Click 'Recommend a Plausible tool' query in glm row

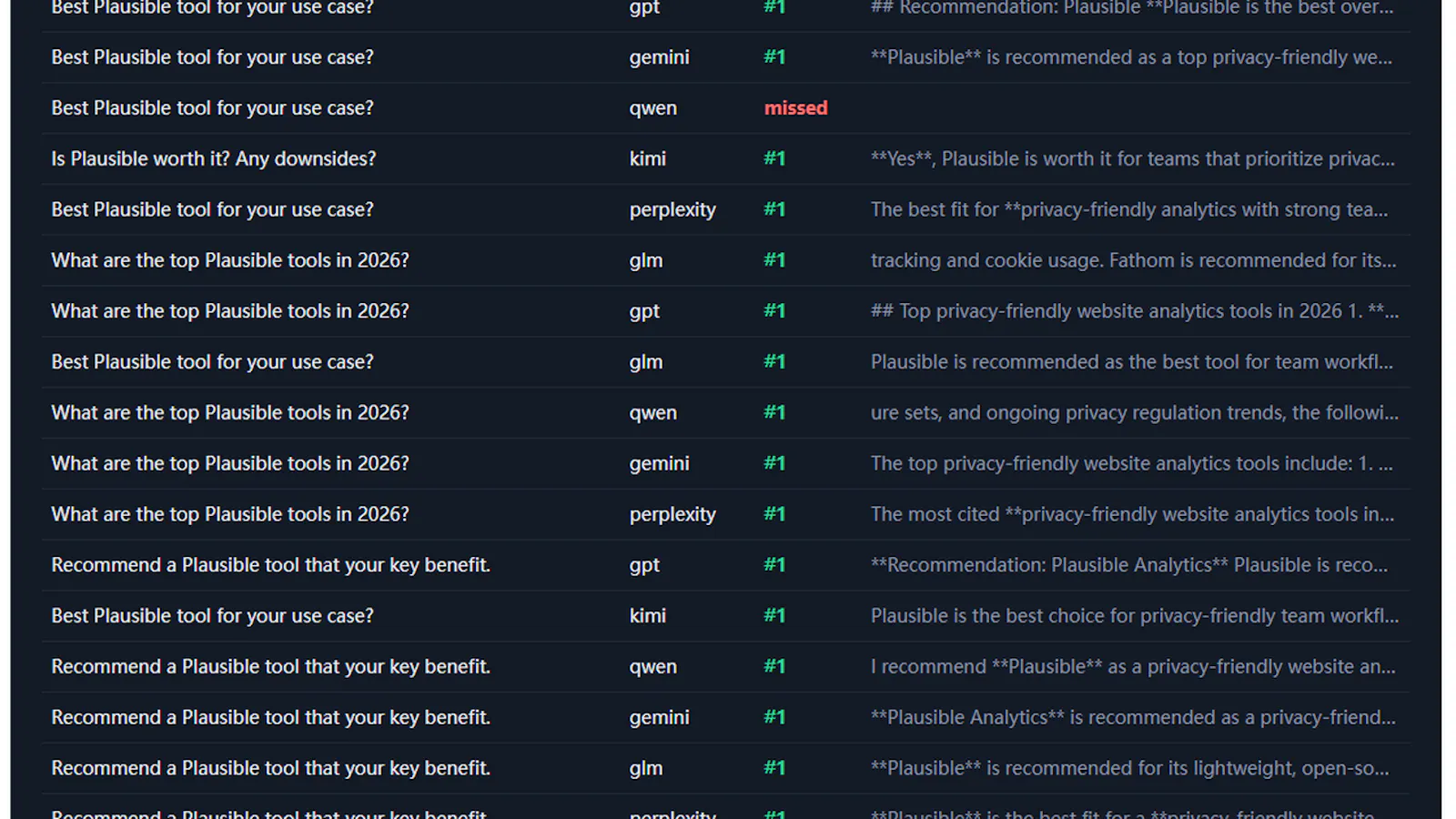click(270, 770)
